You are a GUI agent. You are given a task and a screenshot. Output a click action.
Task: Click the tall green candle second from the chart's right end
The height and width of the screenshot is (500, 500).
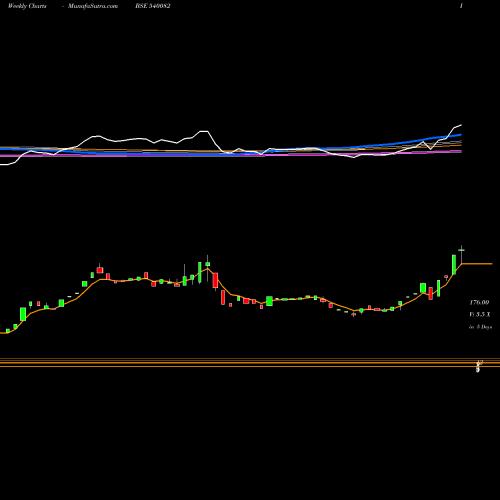(454, 265)
